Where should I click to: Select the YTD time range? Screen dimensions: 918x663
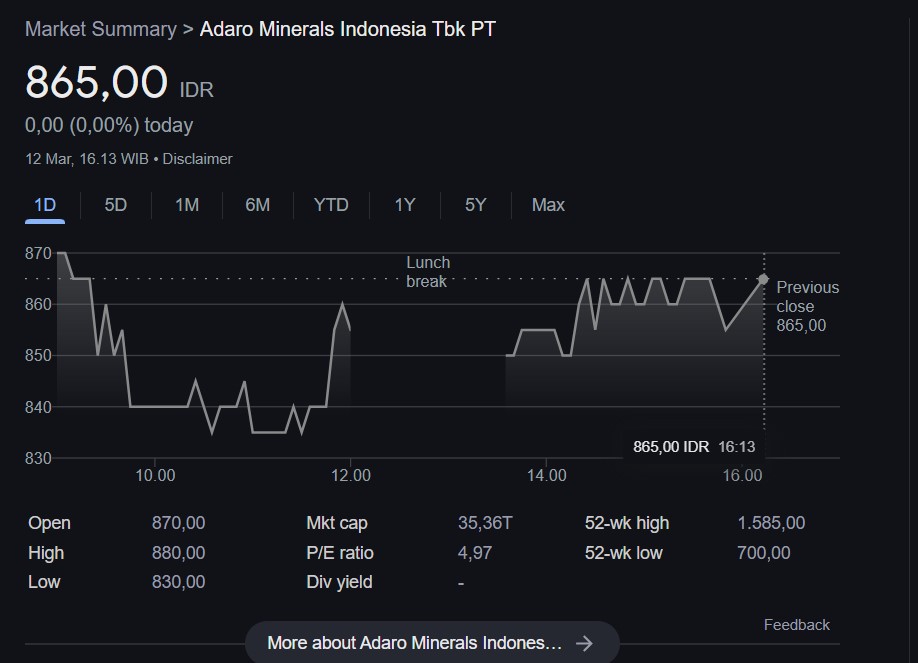point(331,205)
